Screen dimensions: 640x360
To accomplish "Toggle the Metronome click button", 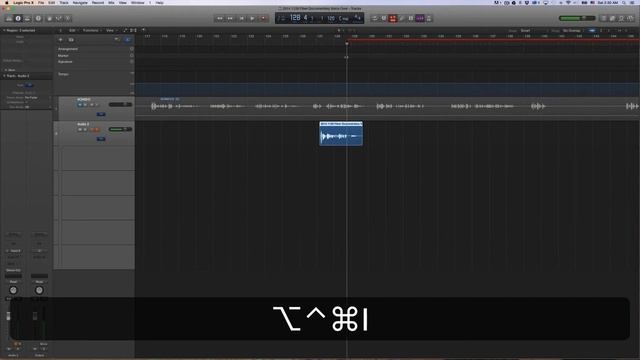I will (429, 18).
